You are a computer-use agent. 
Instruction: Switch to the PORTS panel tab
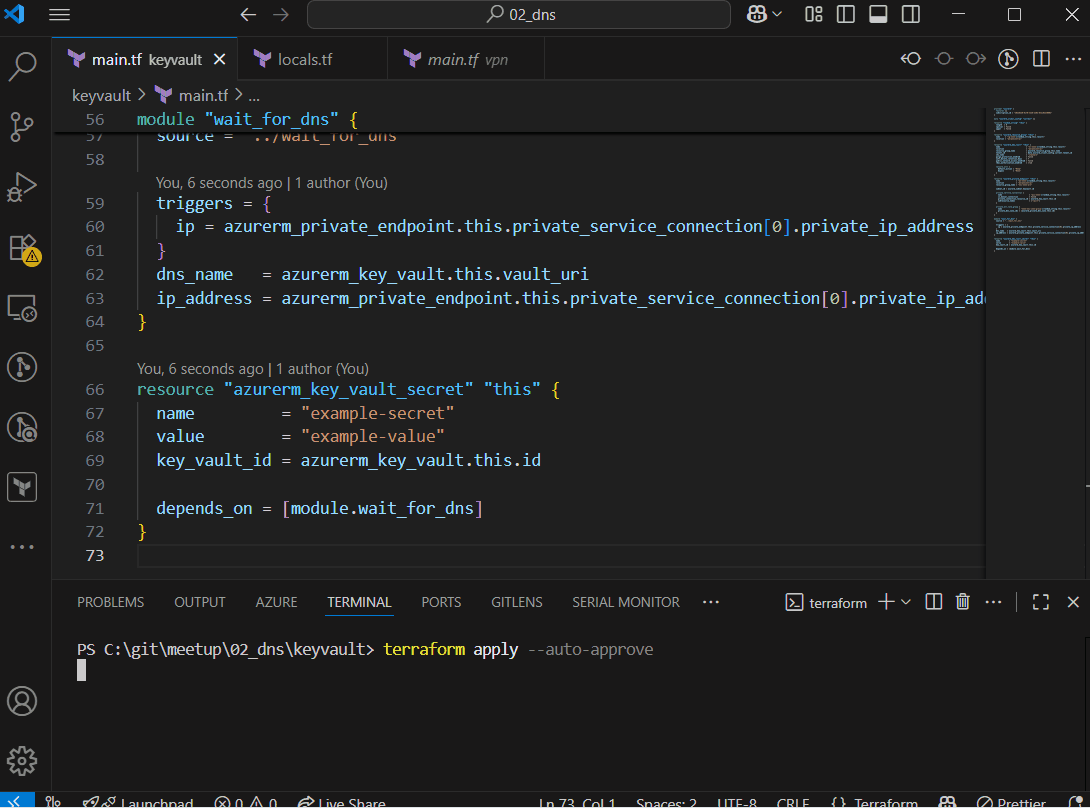pos(441,602)
